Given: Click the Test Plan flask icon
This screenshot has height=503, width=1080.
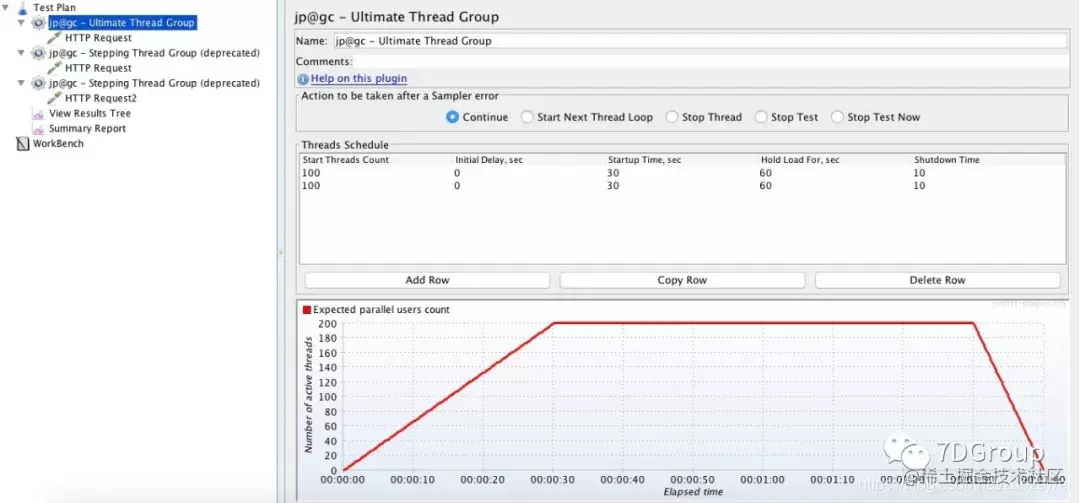Looking at the screenshot, I should click(23, 8).
